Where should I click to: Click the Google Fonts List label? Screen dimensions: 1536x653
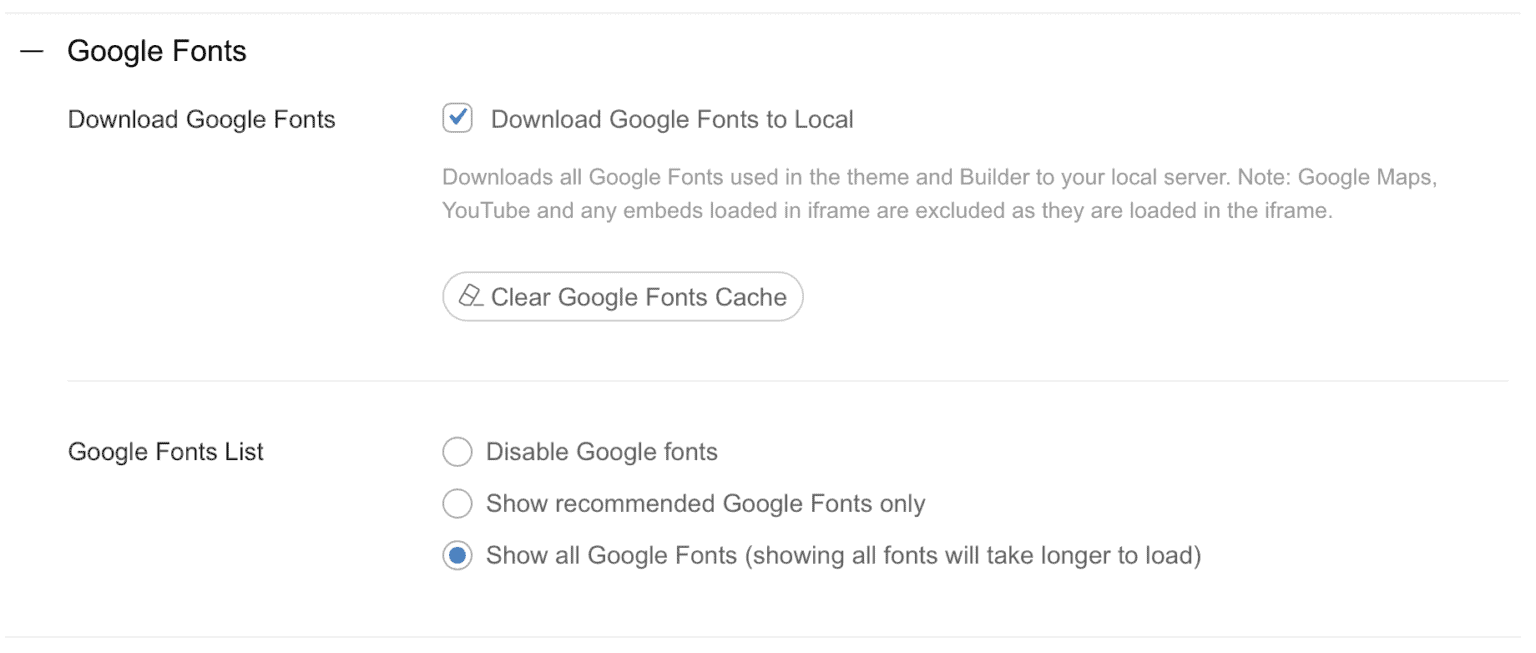point(164,452)
